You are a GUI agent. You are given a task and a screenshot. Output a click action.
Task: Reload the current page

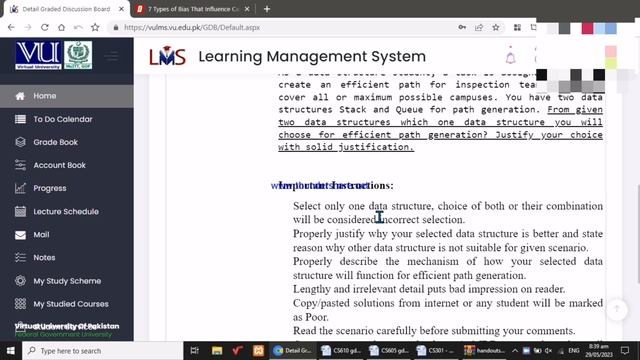(44, 27)
